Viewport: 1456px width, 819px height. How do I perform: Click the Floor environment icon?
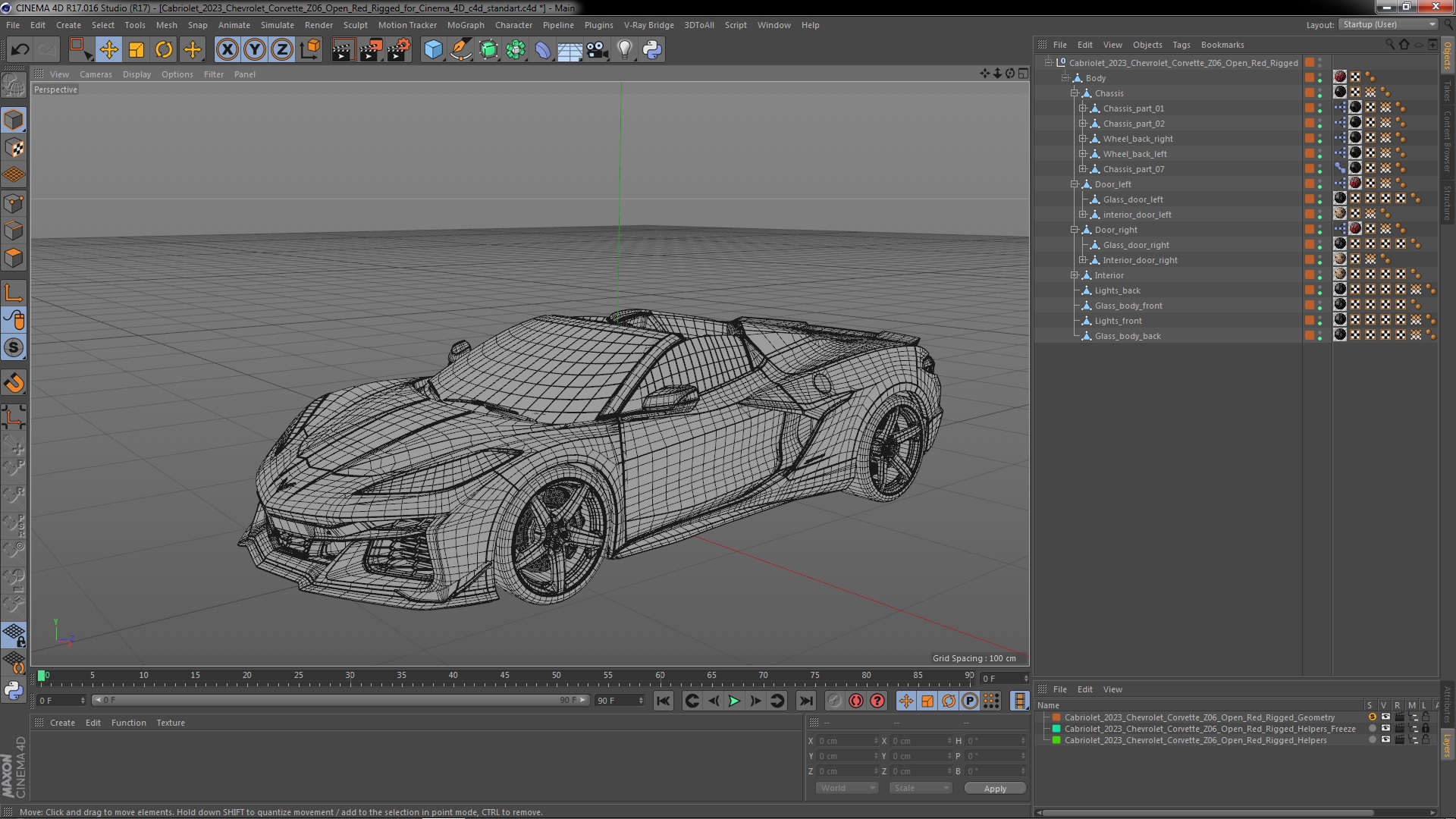coord(570,50)
